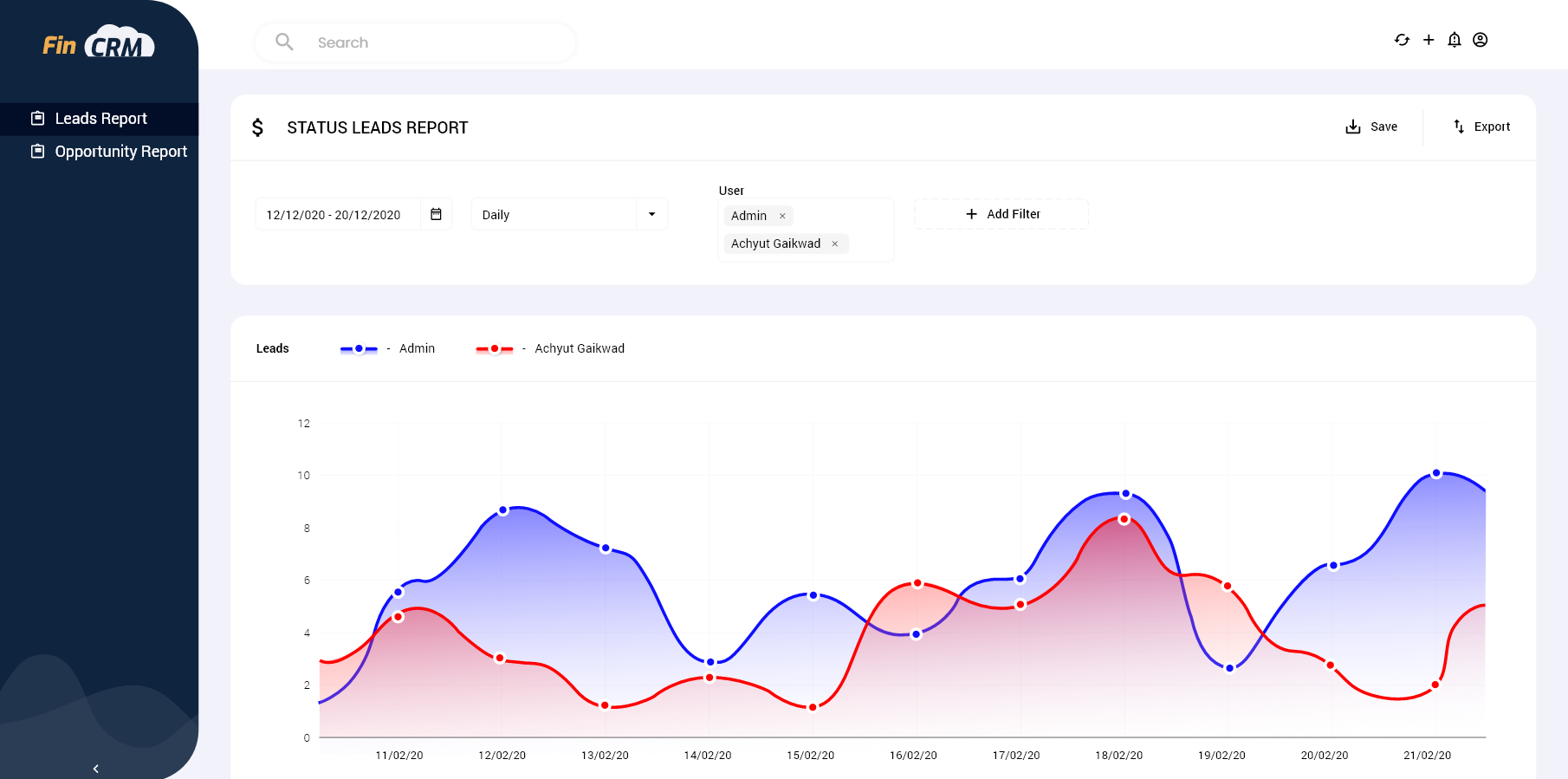
Task: Open the notifications bell icon
Action: coord(1455,40)
